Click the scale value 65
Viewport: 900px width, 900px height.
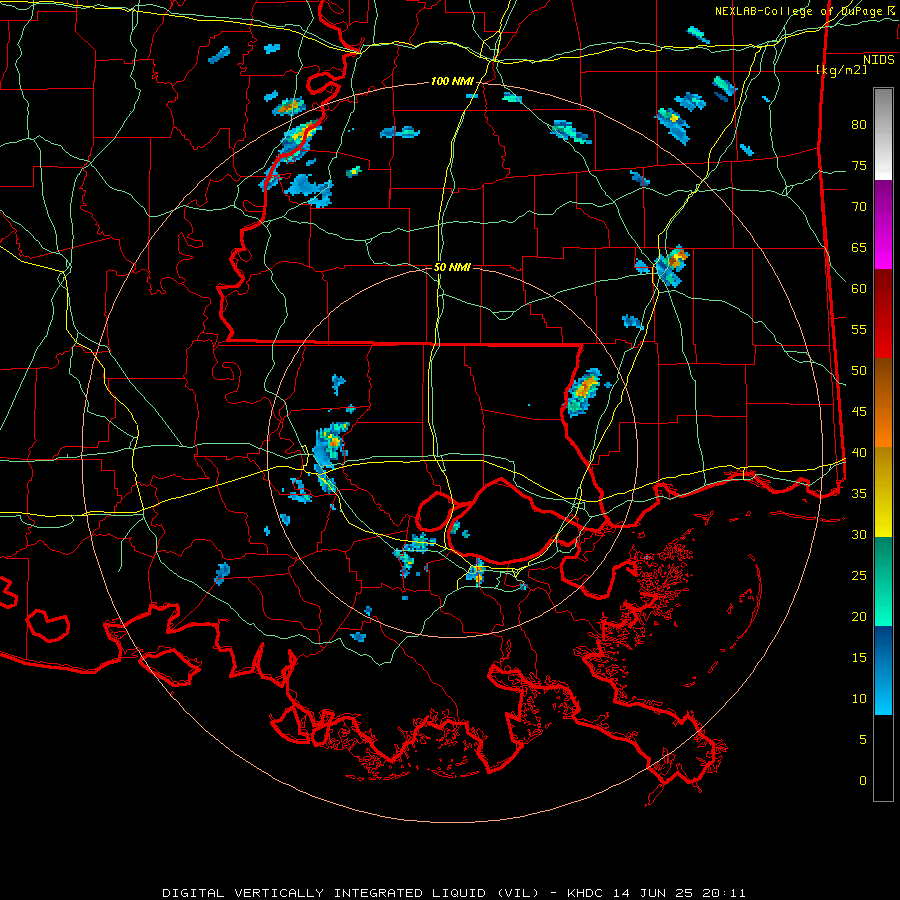pos(859,248)
